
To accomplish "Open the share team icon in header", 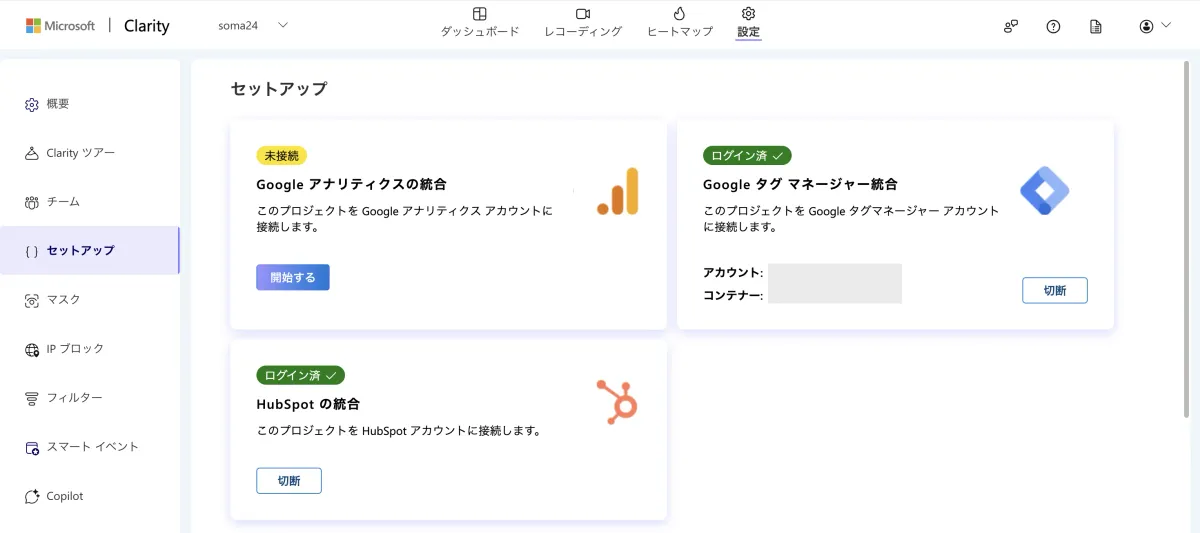I will pyautogui.click(x=1011, y=26).
